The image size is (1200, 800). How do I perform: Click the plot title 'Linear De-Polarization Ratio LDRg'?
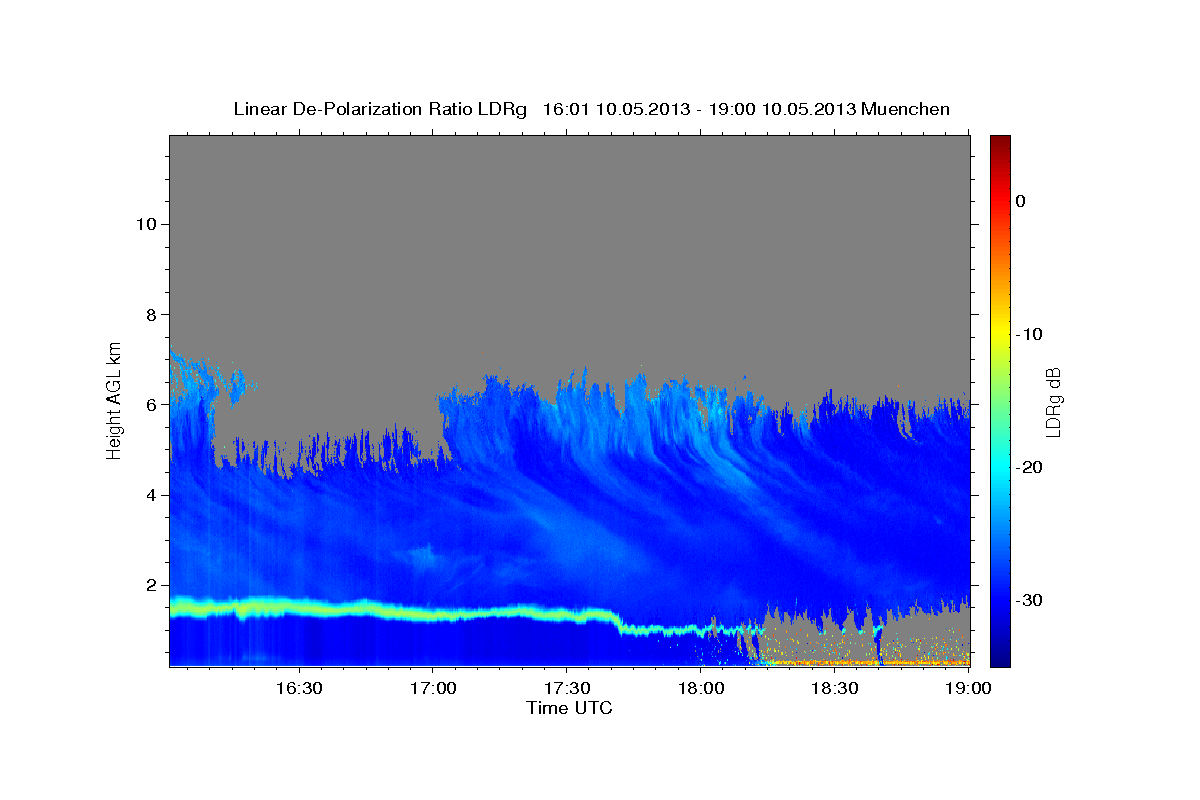point(380,109)
